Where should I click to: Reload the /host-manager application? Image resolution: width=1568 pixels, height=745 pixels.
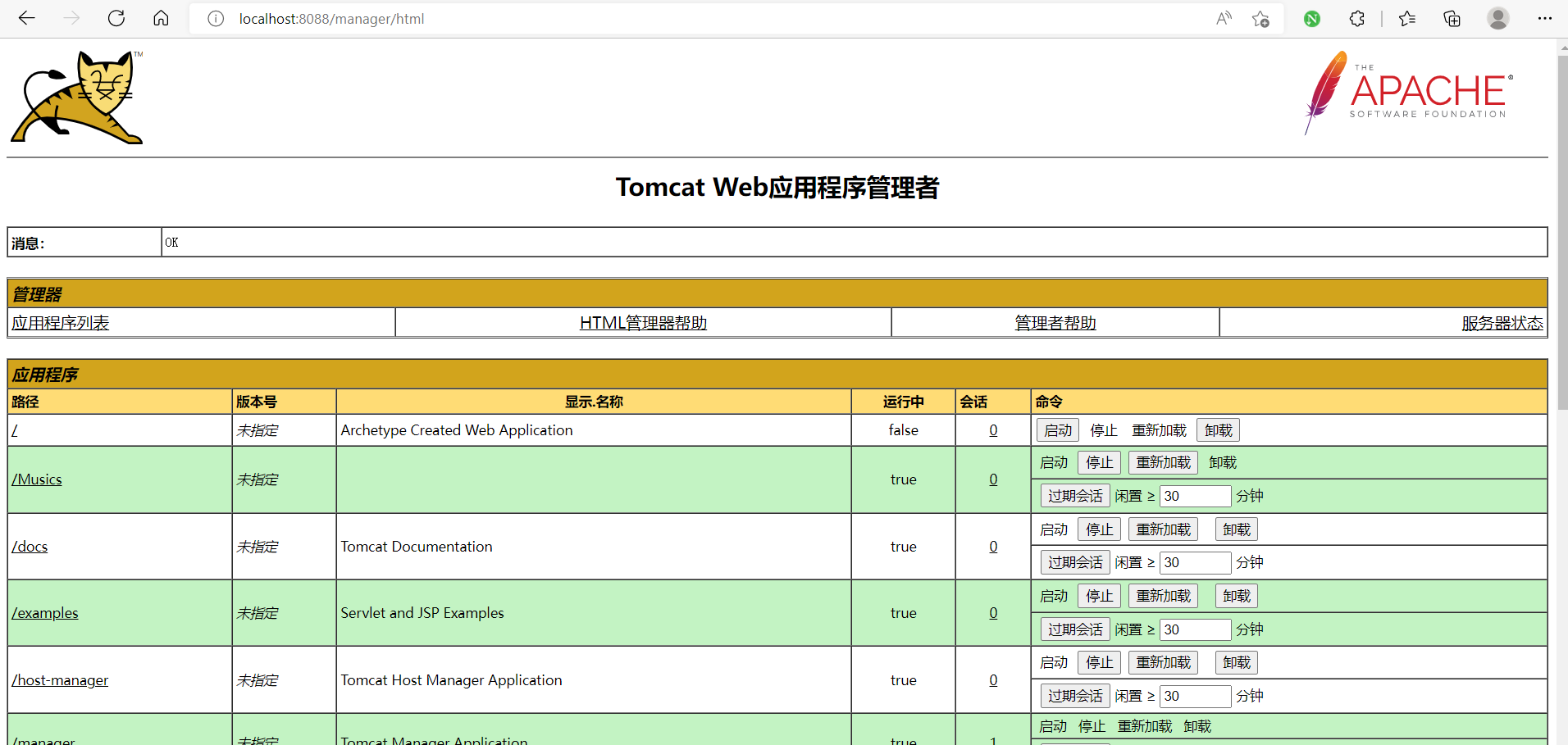(x=1163, y=662)
